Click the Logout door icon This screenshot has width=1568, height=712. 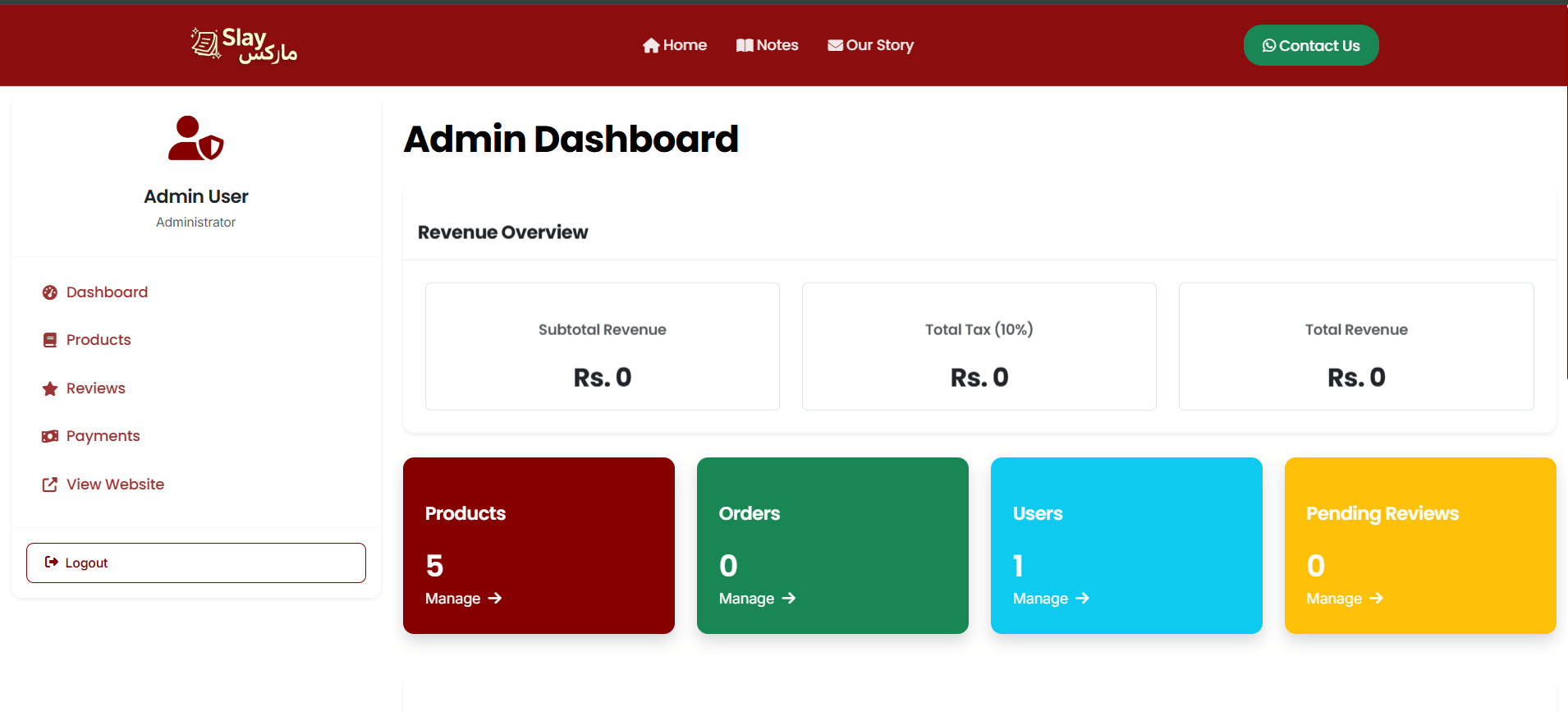[52, 563]
